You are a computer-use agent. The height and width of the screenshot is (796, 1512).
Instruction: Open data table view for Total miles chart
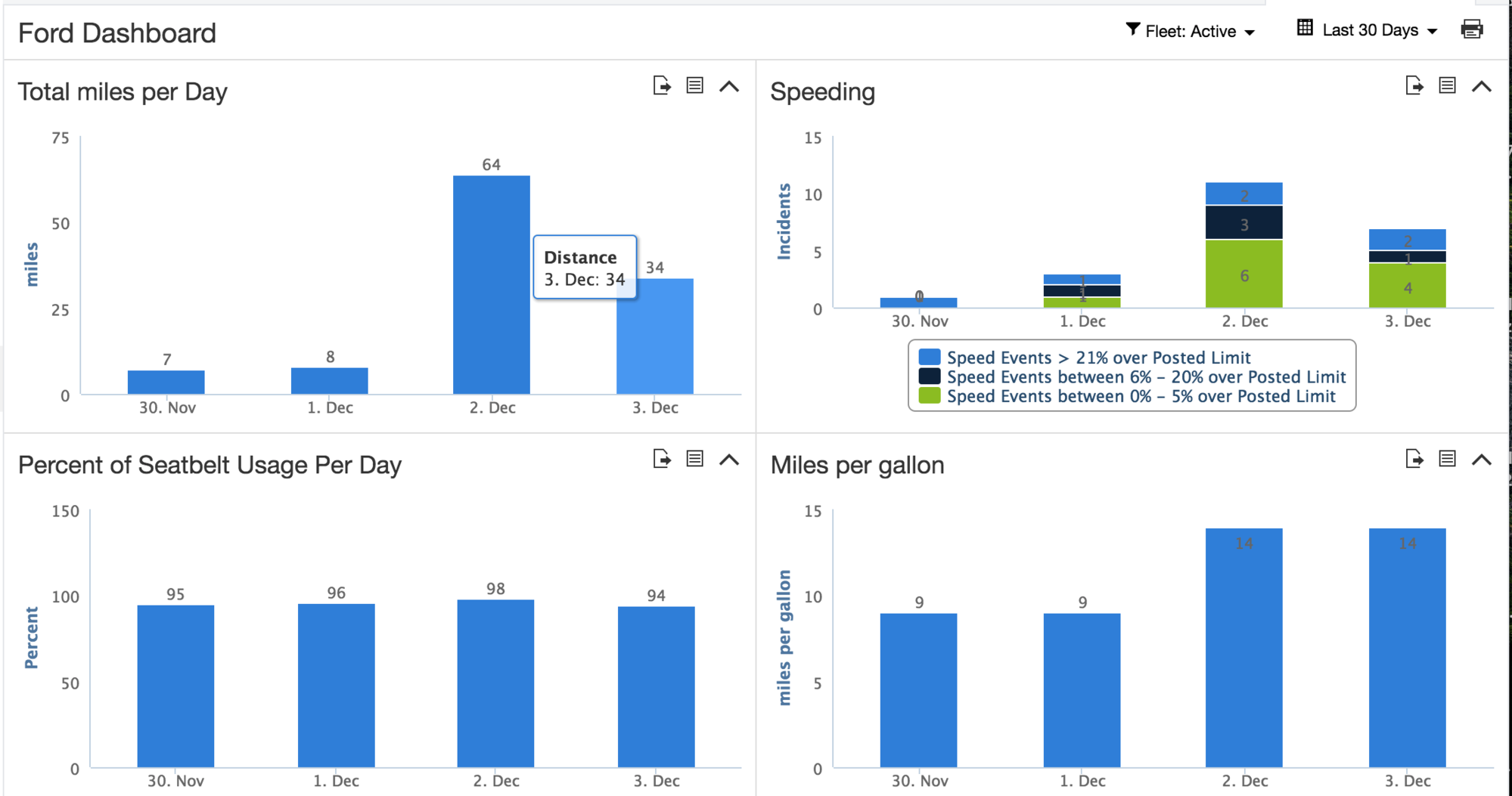tap(694, 86)
